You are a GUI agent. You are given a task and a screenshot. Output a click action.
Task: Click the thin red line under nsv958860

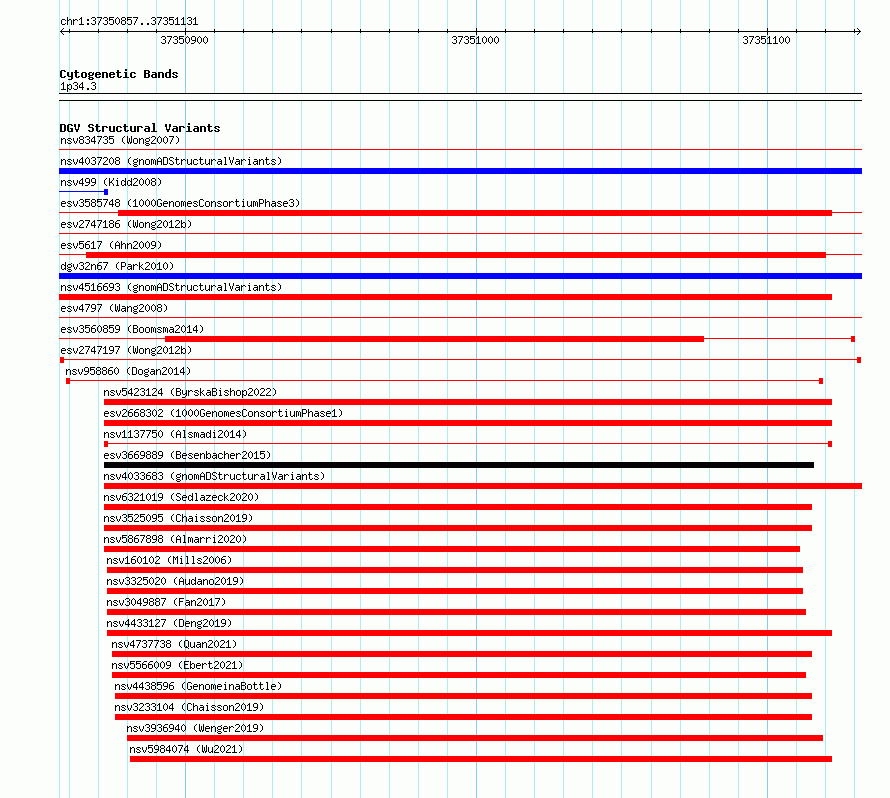pos(444,381)
